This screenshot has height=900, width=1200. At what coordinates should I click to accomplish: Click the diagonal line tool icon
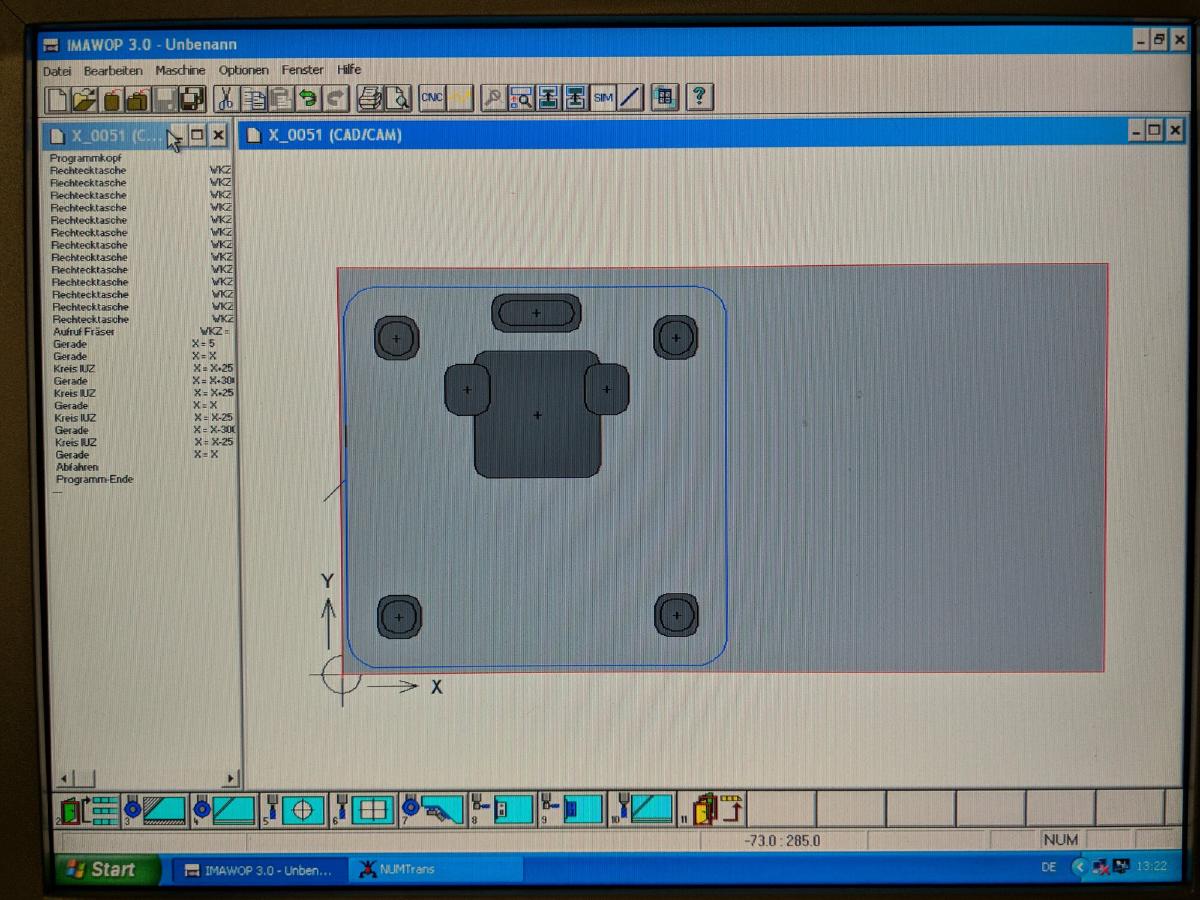click(x=630, y=98)
